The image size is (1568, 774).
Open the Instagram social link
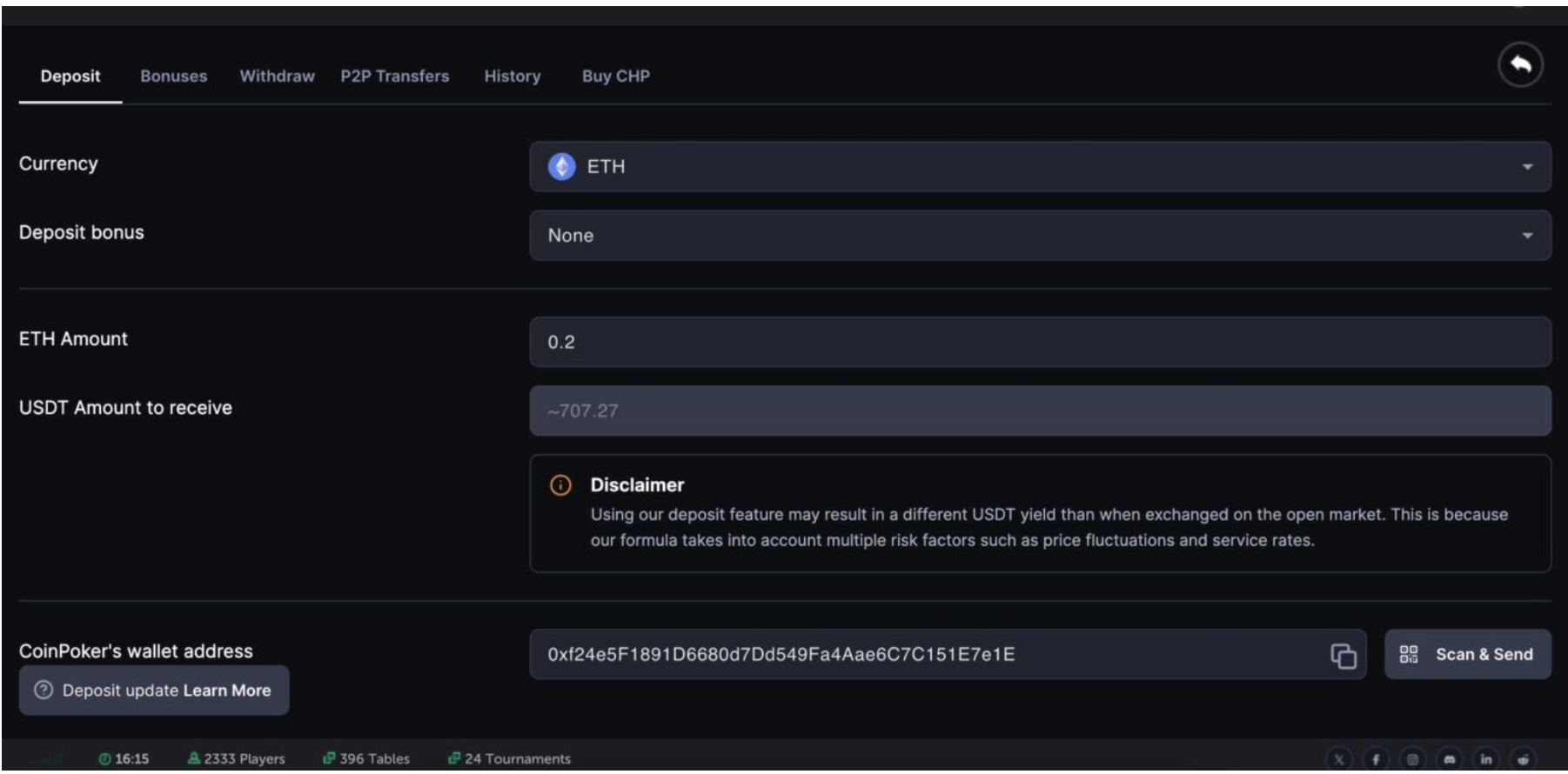(1412, 759)
